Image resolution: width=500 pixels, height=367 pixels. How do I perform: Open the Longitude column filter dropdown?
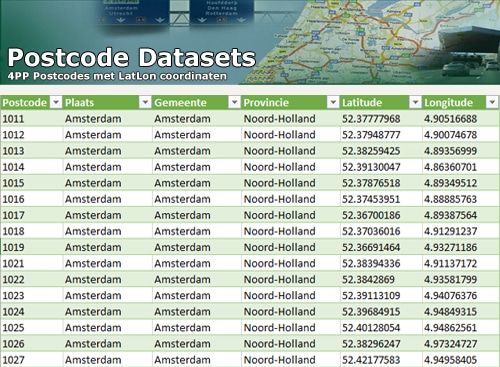pyautogui.click(x=492, y=102)
